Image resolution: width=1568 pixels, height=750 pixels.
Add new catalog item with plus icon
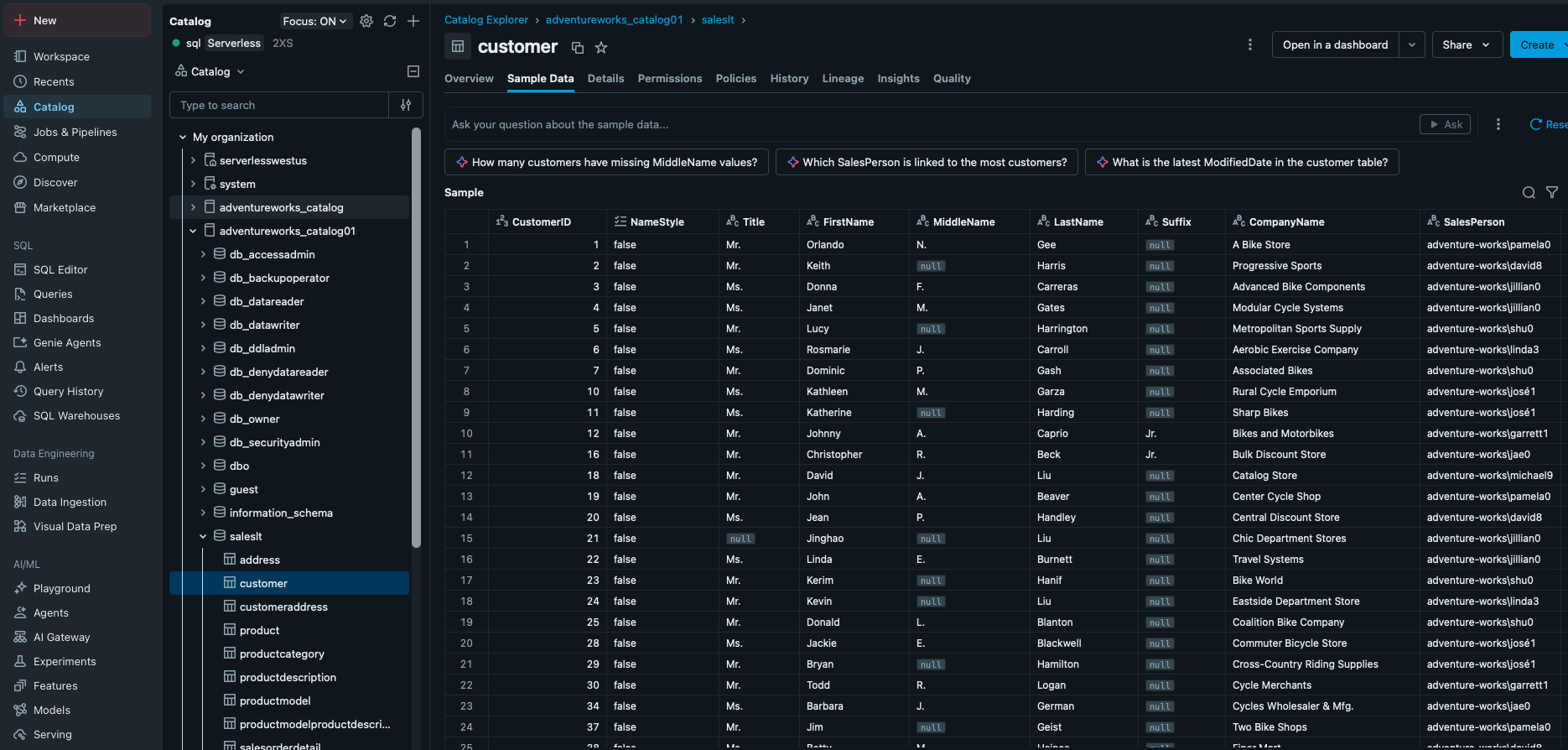coord(413,21)
